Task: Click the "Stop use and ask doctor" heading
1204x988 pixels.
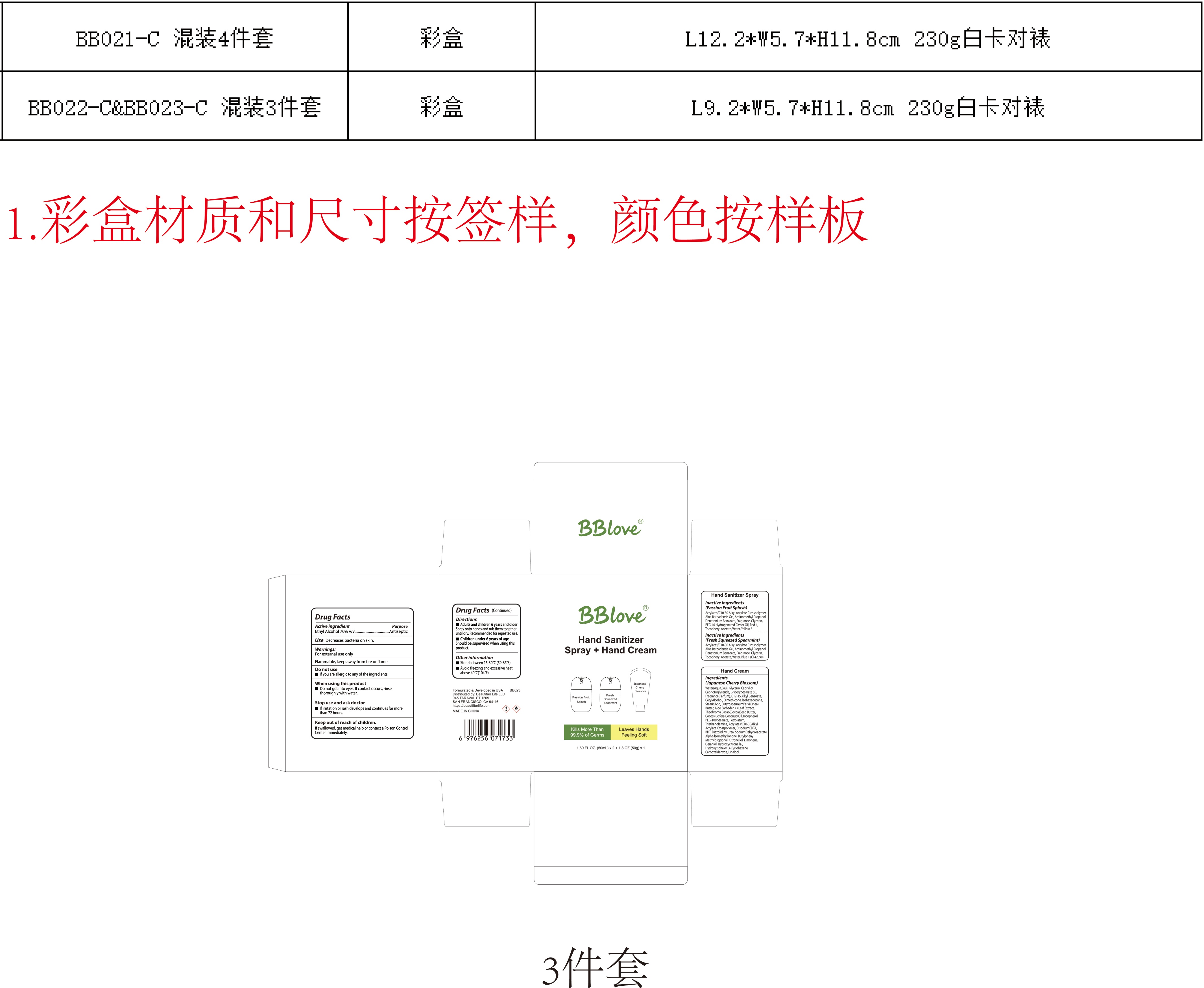Action: pos(340,703)
